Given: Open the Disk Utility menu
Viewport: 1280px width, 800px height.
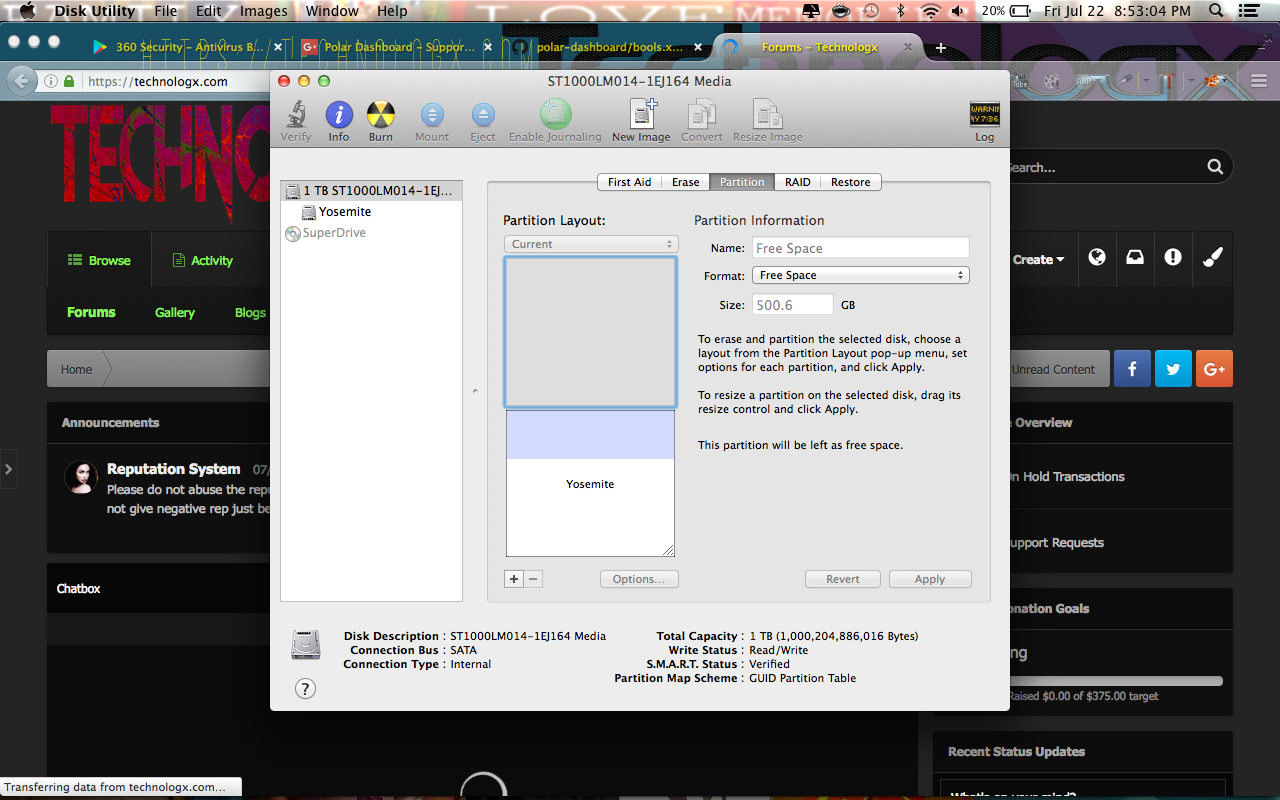Looking at the screenshot, I should click(x=94, y=11).
